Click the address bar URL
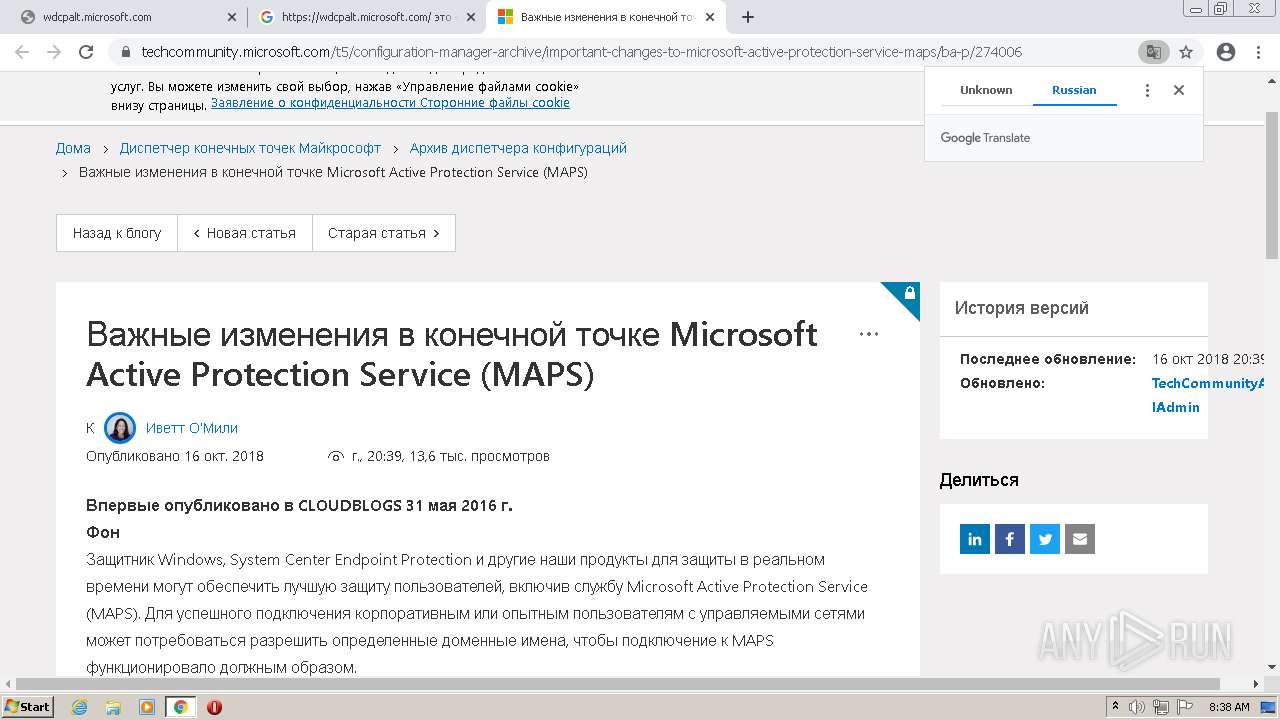Screen dimensions: 1280x720 pyautogui.click(x=582, y=52)
